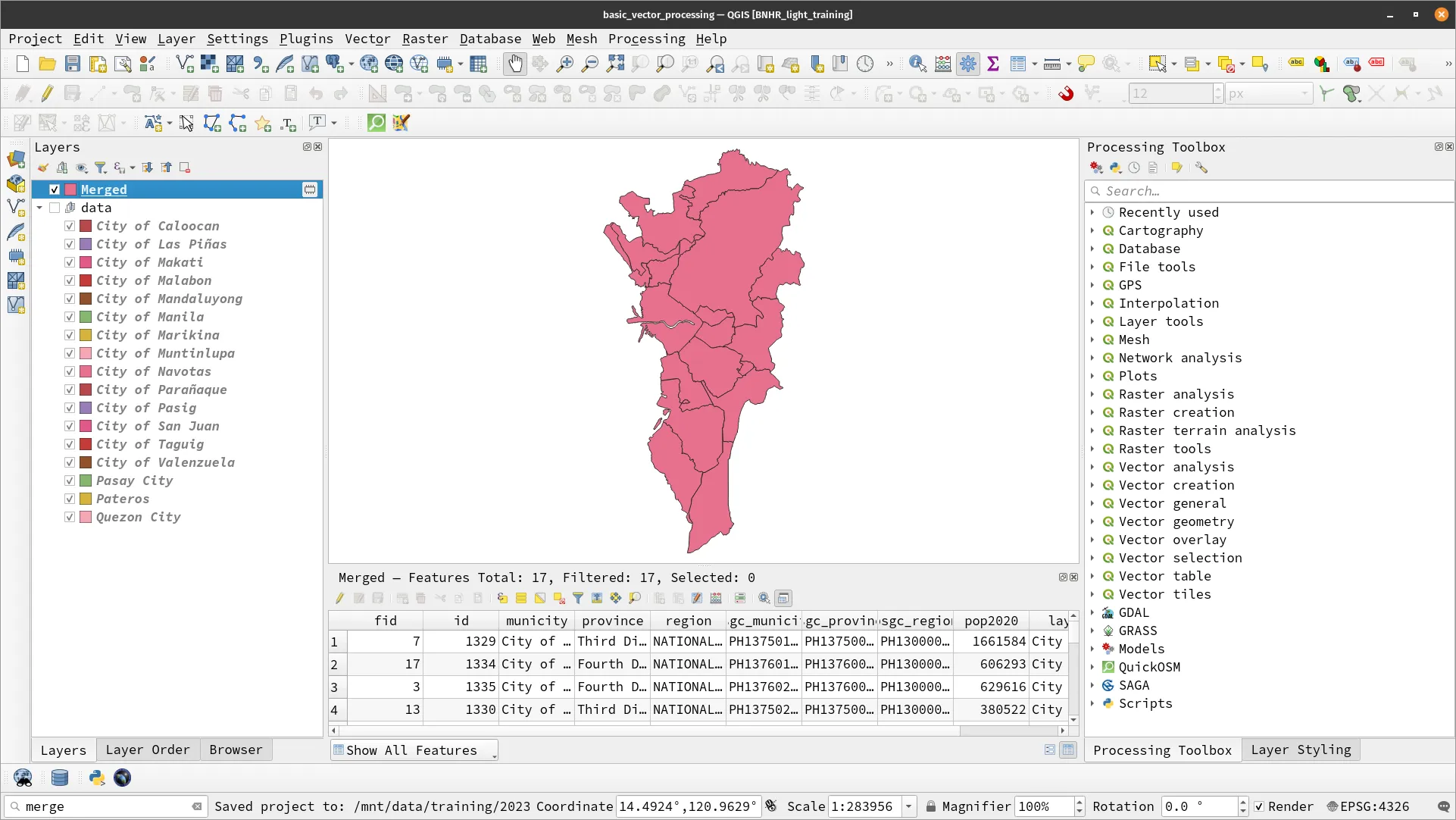
Task: Click the Vector menu item
Action: pyautogui.click(x=367, y=38)
